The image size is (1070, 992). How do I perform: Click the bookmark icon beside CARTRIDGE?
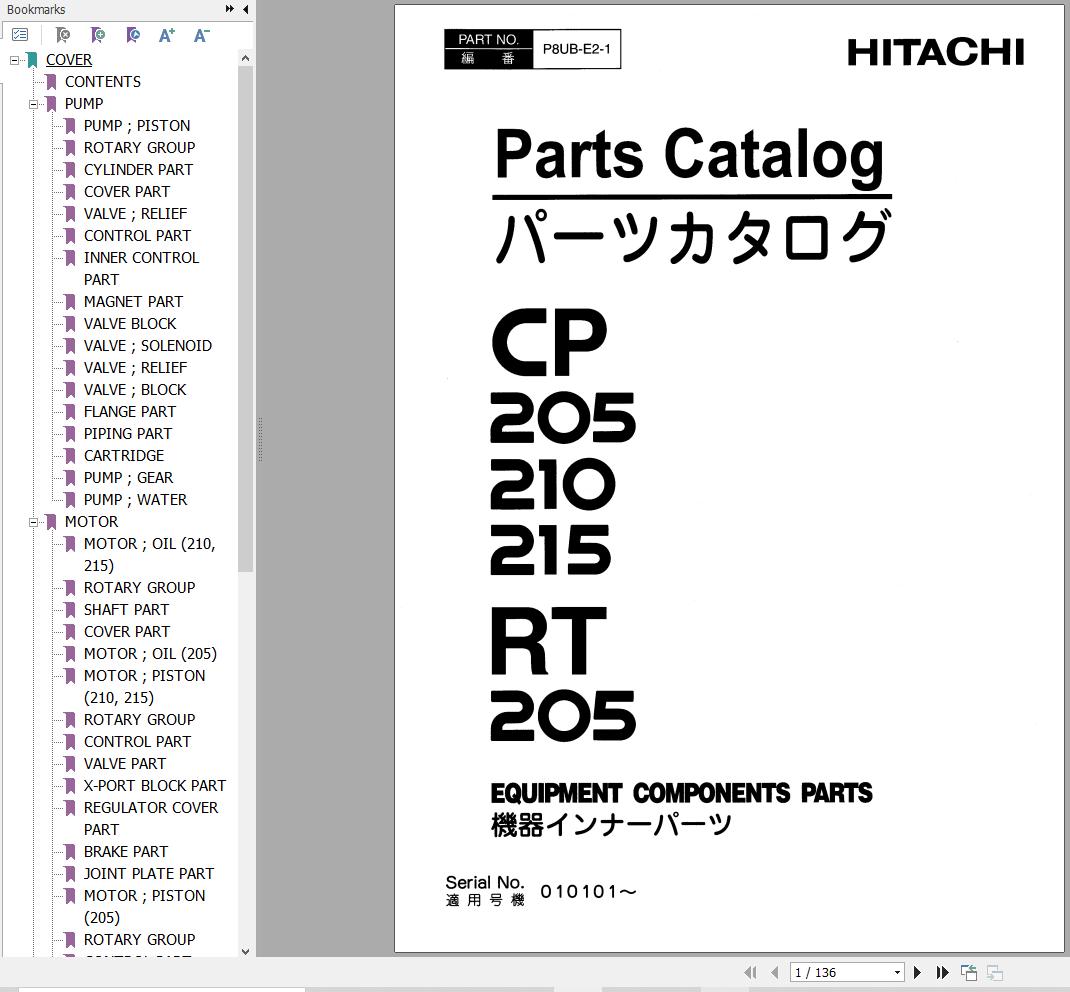(x=70, y=455)
